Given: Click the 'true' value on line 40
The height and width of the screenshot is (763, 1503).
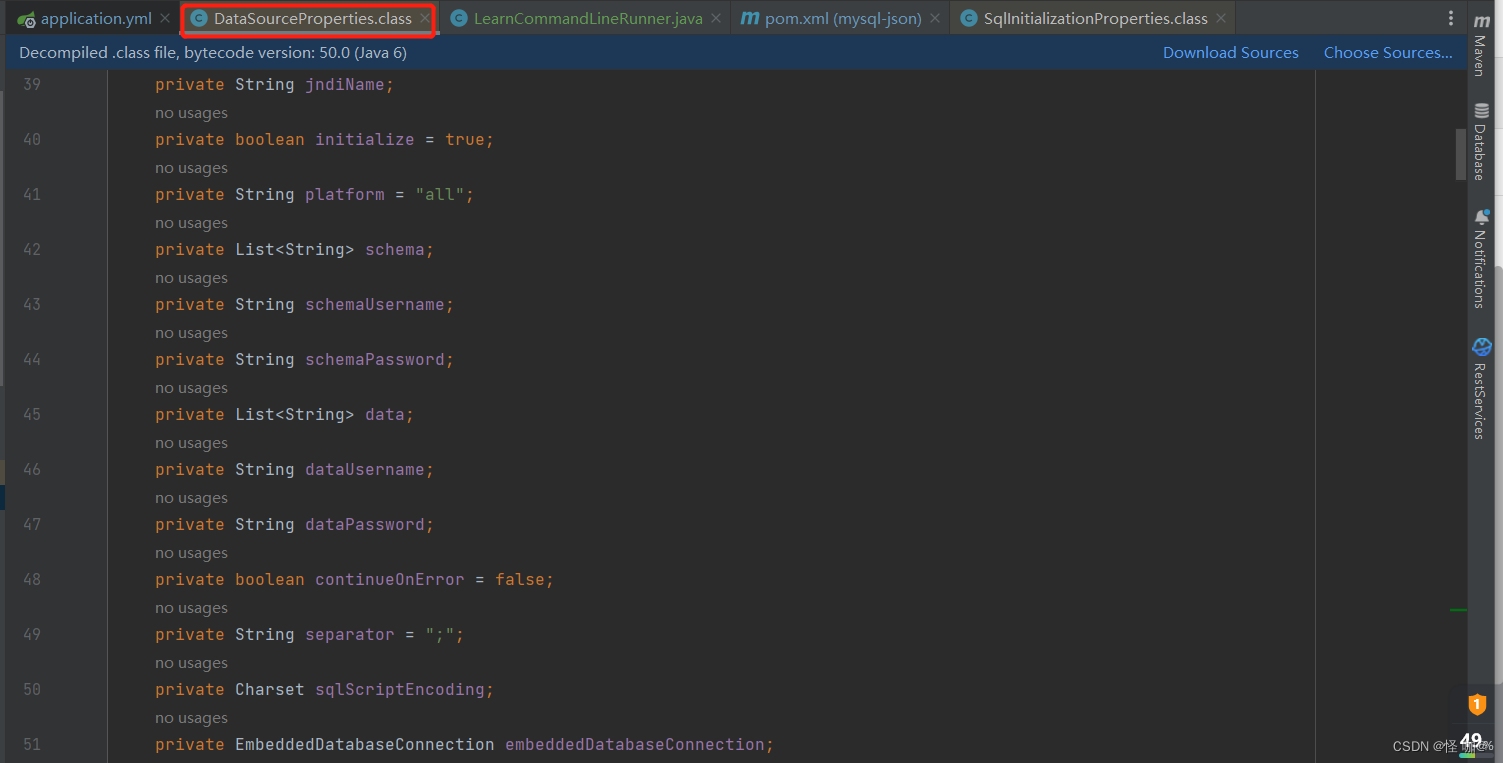Looking at the screenshot, I should click(465, 140).
